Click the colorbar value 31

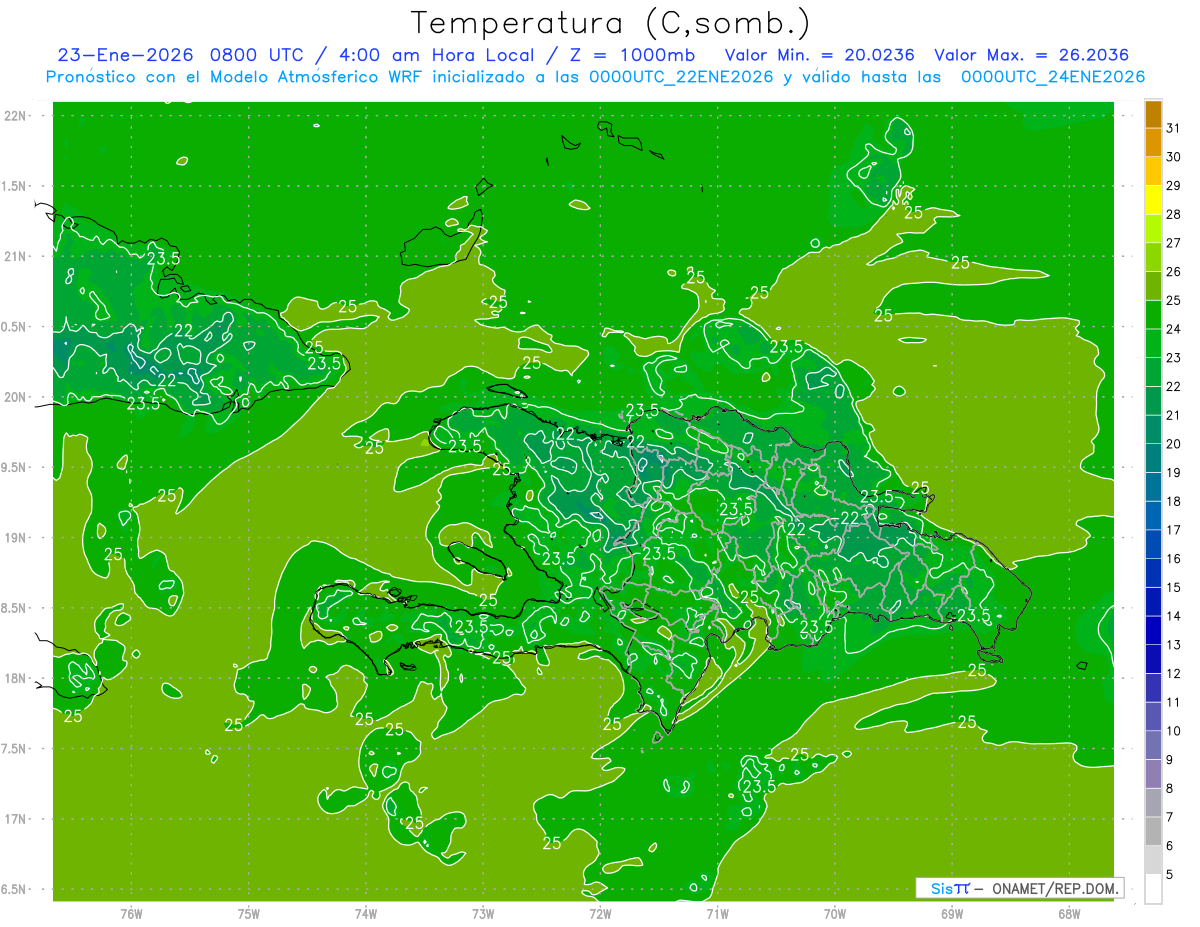click(x=1174, y=128)
